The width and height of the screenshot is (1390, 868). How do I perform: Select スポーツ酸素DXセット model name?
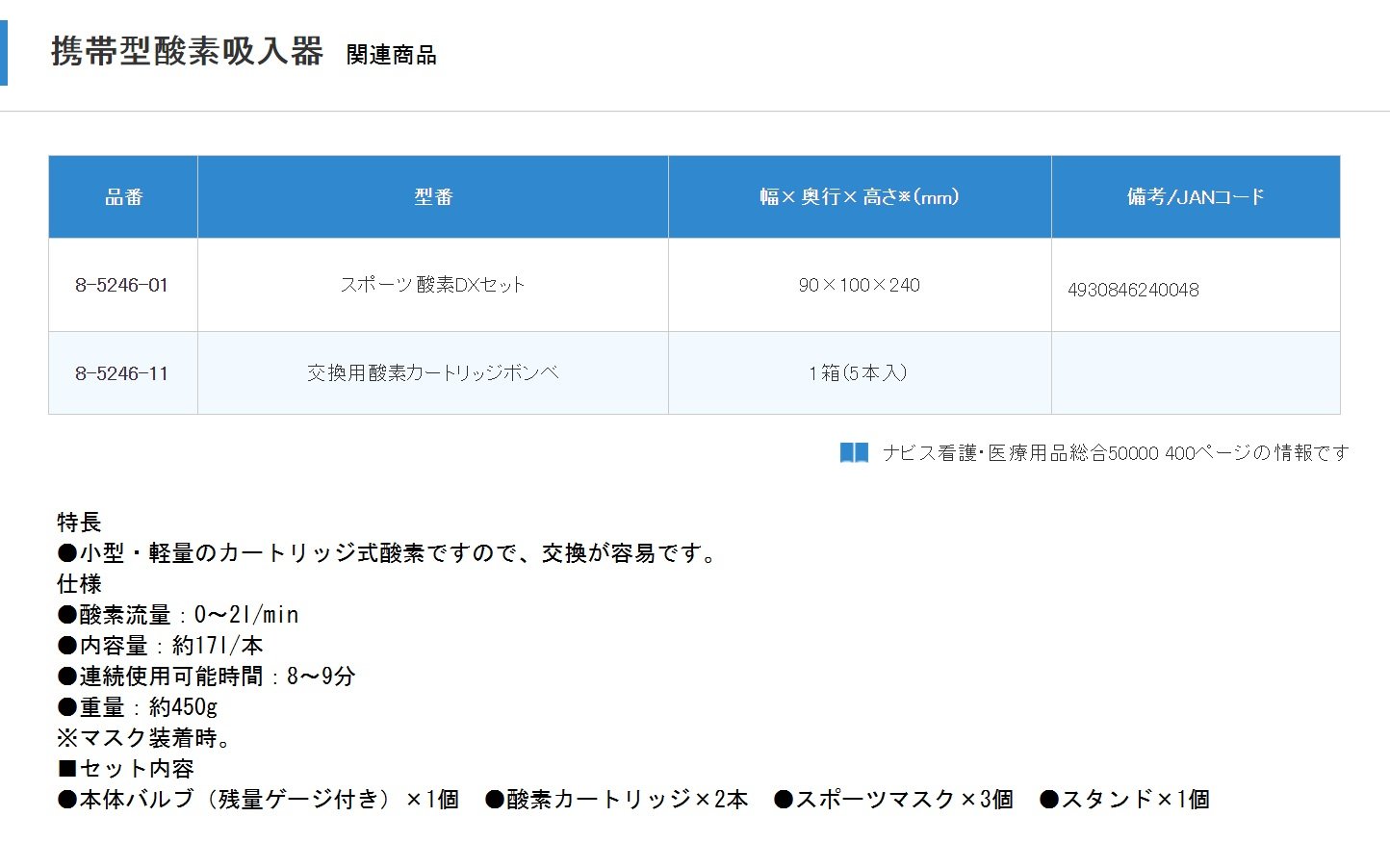pyautogui.click(x=432, y=285)
